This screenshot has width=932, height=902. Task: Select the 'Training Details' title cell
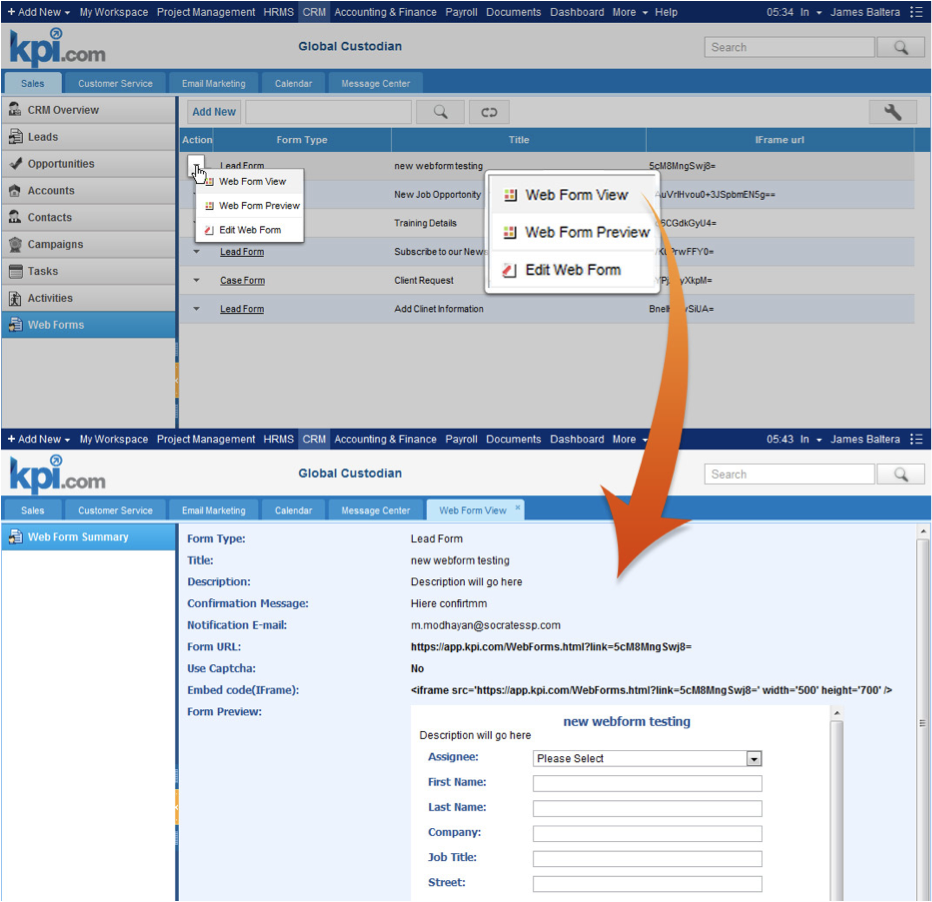click(426, 223)
